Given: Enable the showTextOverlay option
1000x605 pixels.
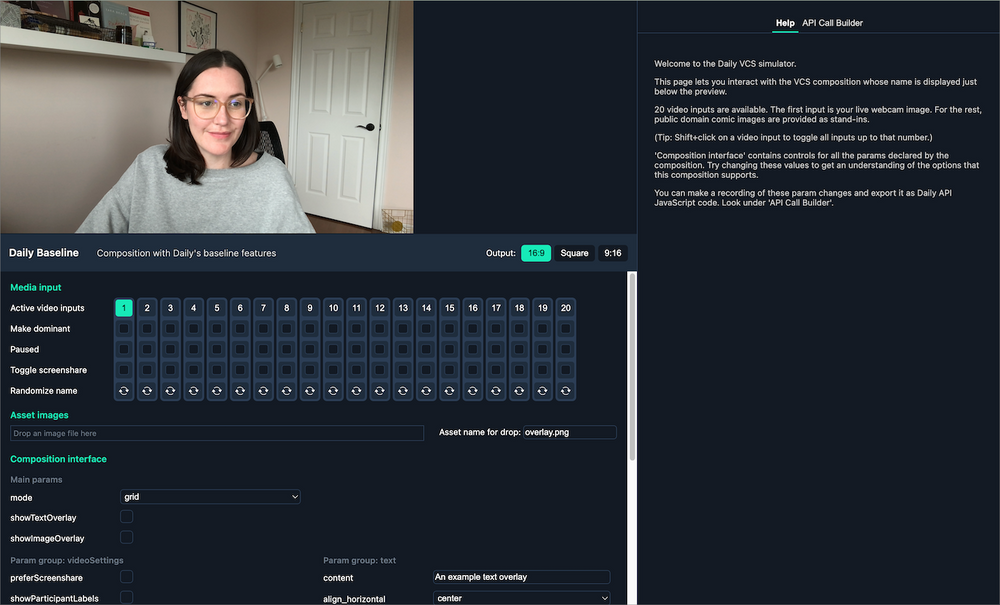Looking at the screenshot, I should point(126,517).
